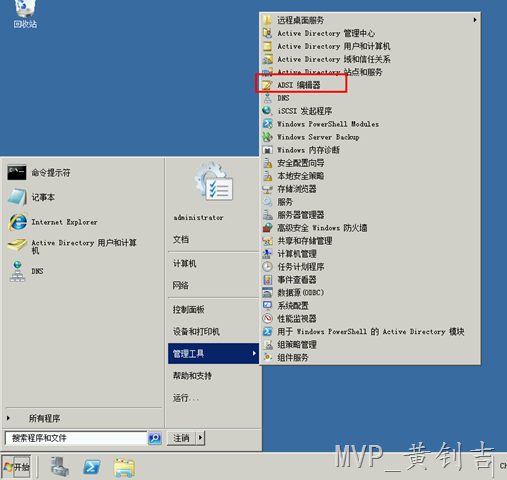The image size is (507, 480).
Task: Click the 远程桌面服务 folder icon
Action: tap(267, 20)
